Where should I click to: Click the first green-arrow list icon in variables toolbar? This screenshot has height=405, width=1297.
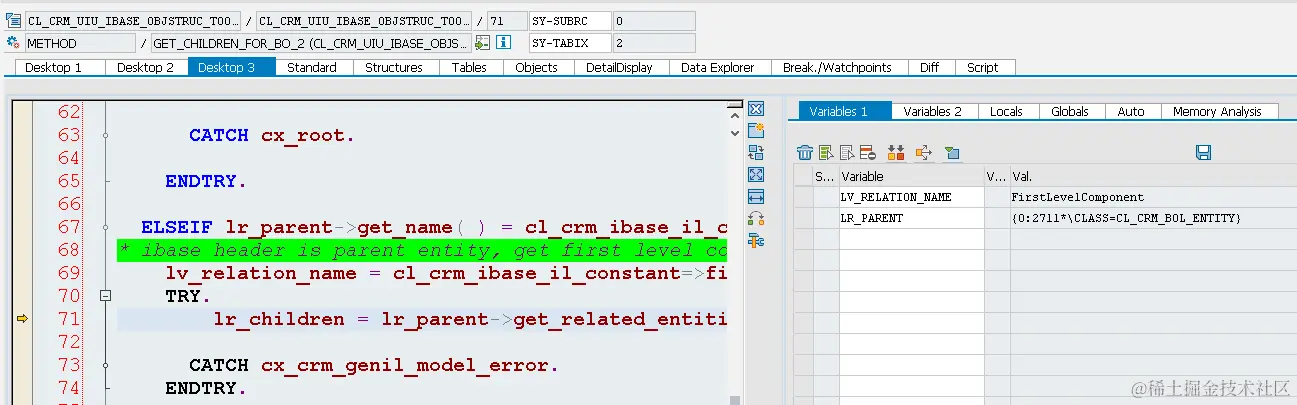[826, 153]
